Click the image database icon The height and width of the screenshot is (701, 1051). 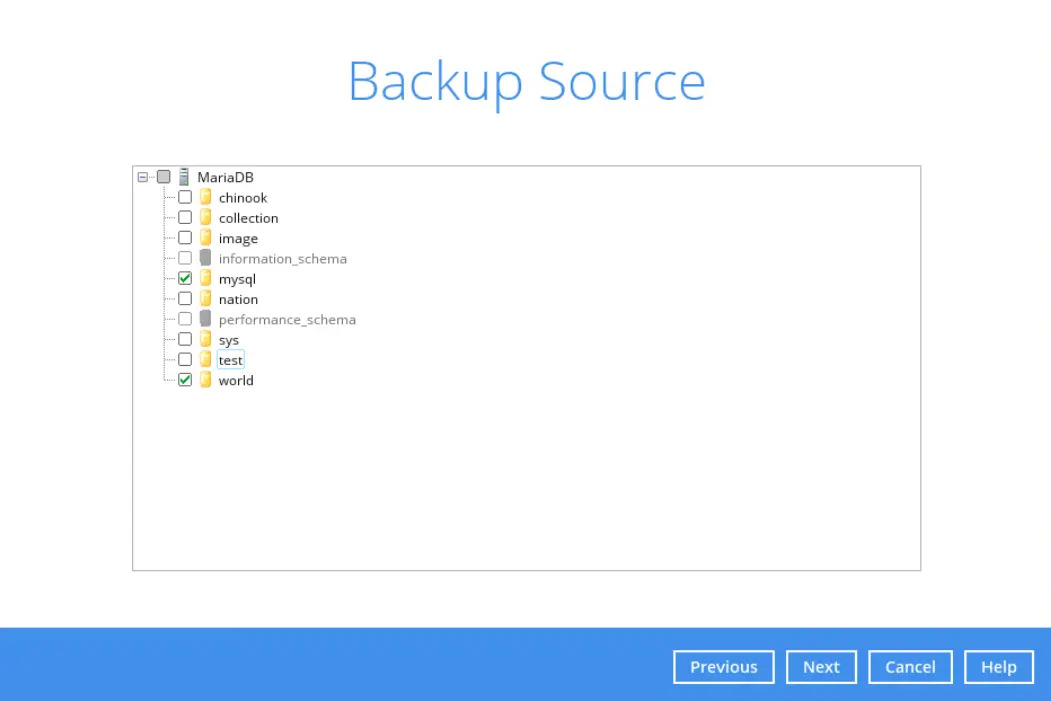(x=206, y=238)
